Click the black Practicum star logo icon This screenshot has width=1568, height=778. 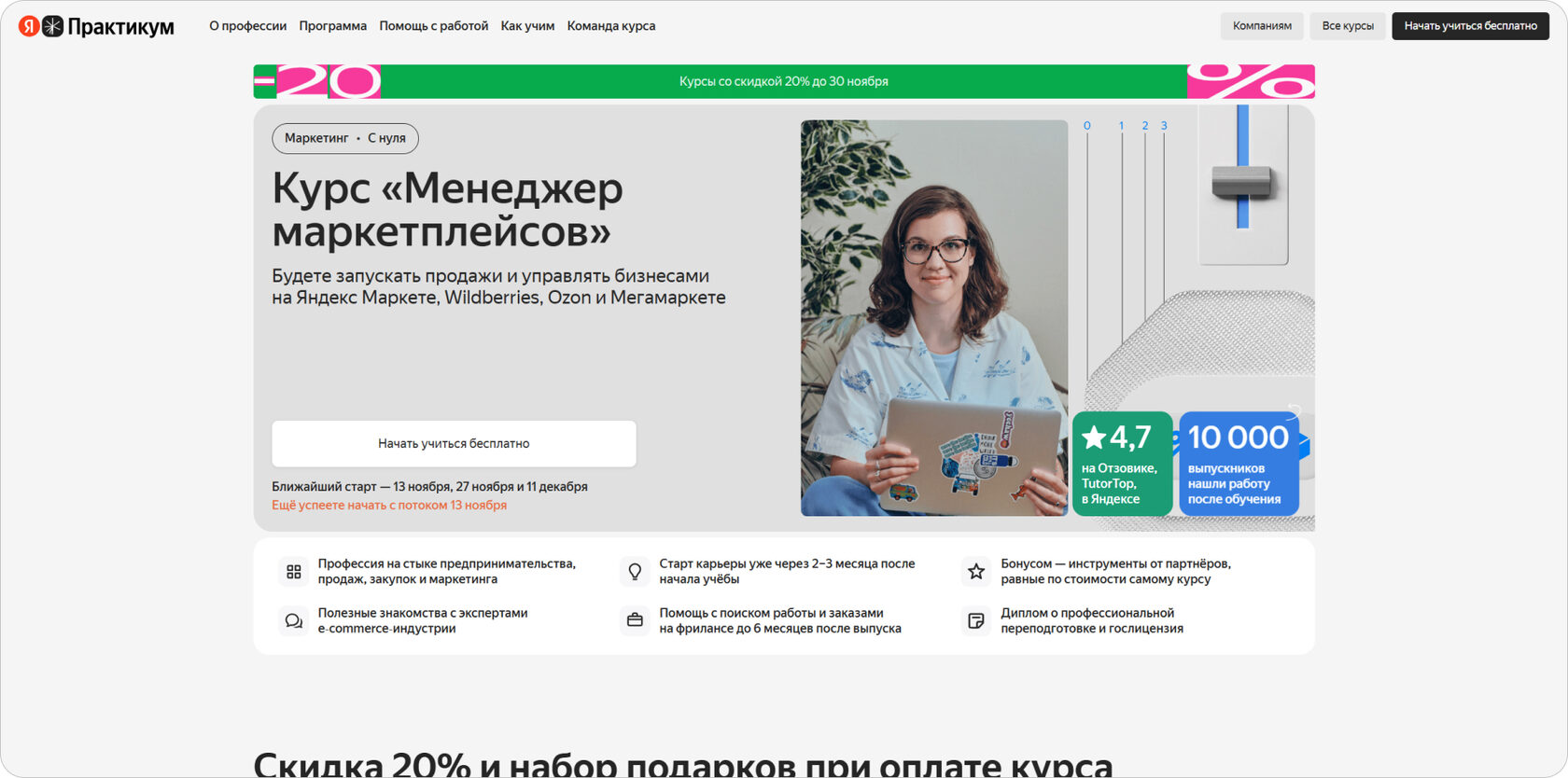[53, 26]
